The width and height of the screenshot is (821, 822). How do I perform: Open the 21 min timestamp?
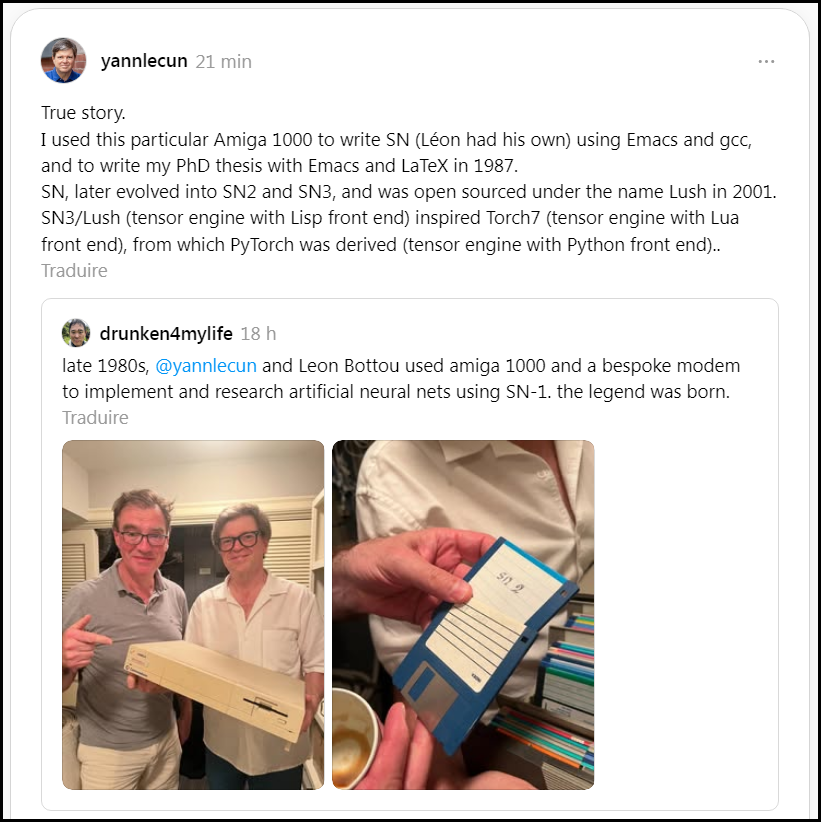click(224, 61)
